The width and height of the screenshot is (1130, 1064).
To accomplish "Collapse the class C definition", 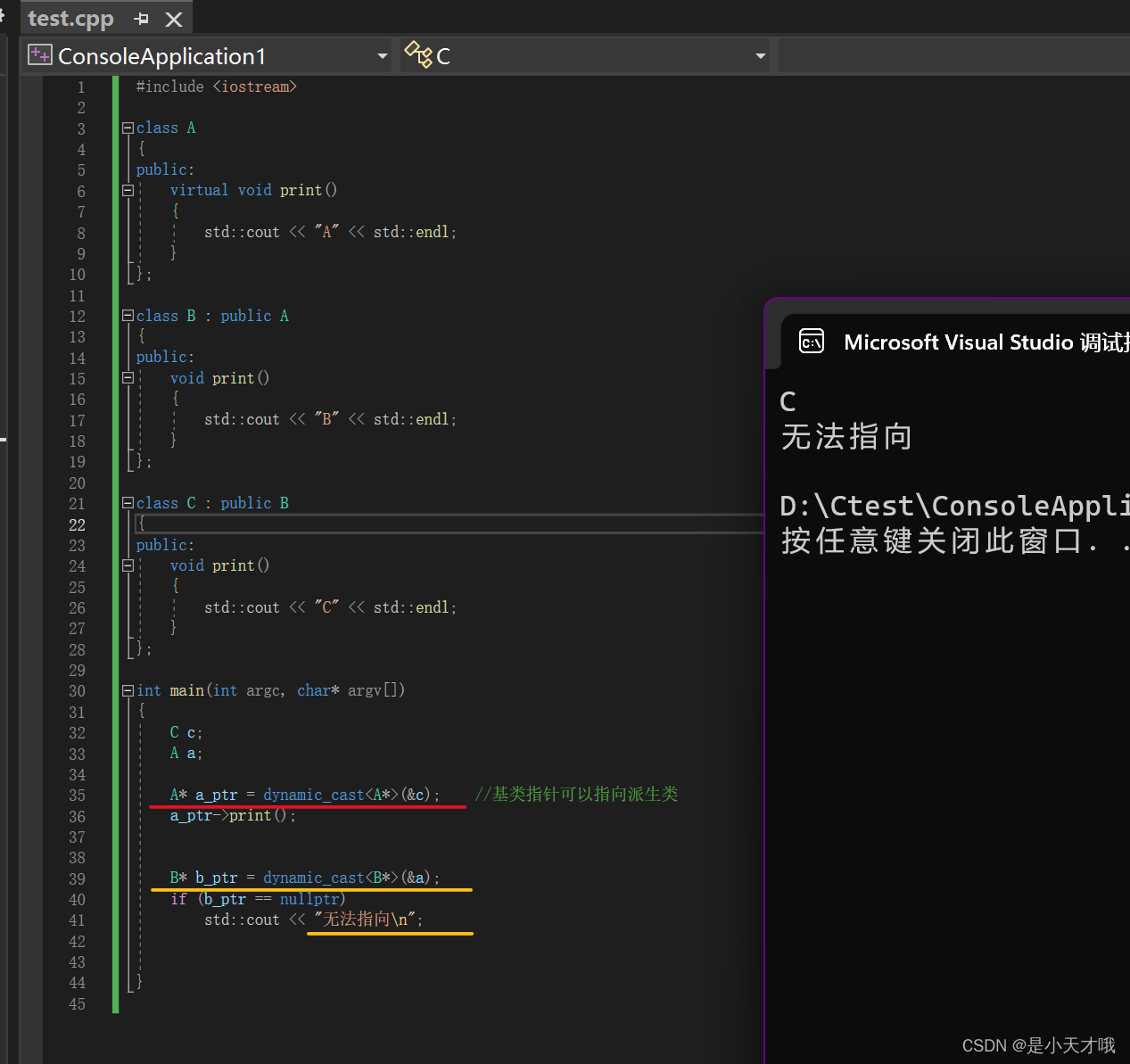I will [x=127, y=502].
